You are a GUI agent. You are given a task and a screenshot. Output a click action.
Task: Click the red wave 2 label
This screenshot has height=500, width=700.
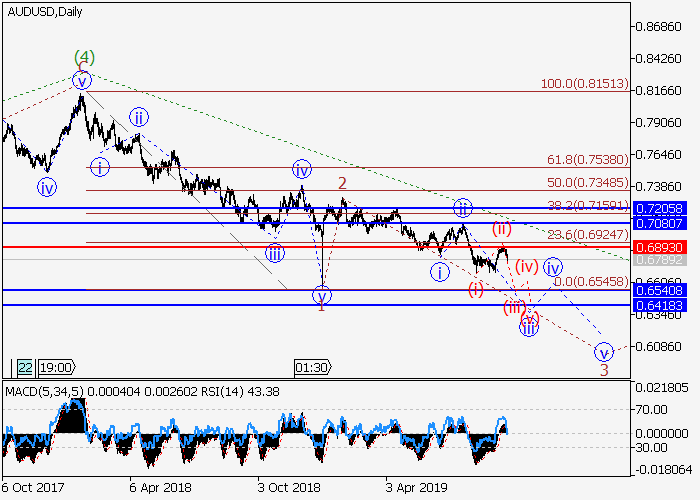342,183
